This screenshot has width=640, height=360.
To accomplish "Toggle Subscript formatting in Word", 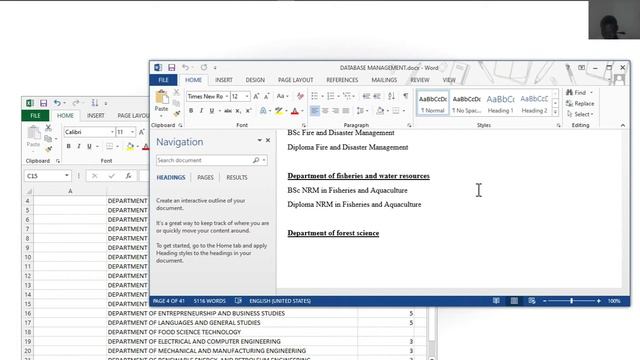I will coord(238,111).
